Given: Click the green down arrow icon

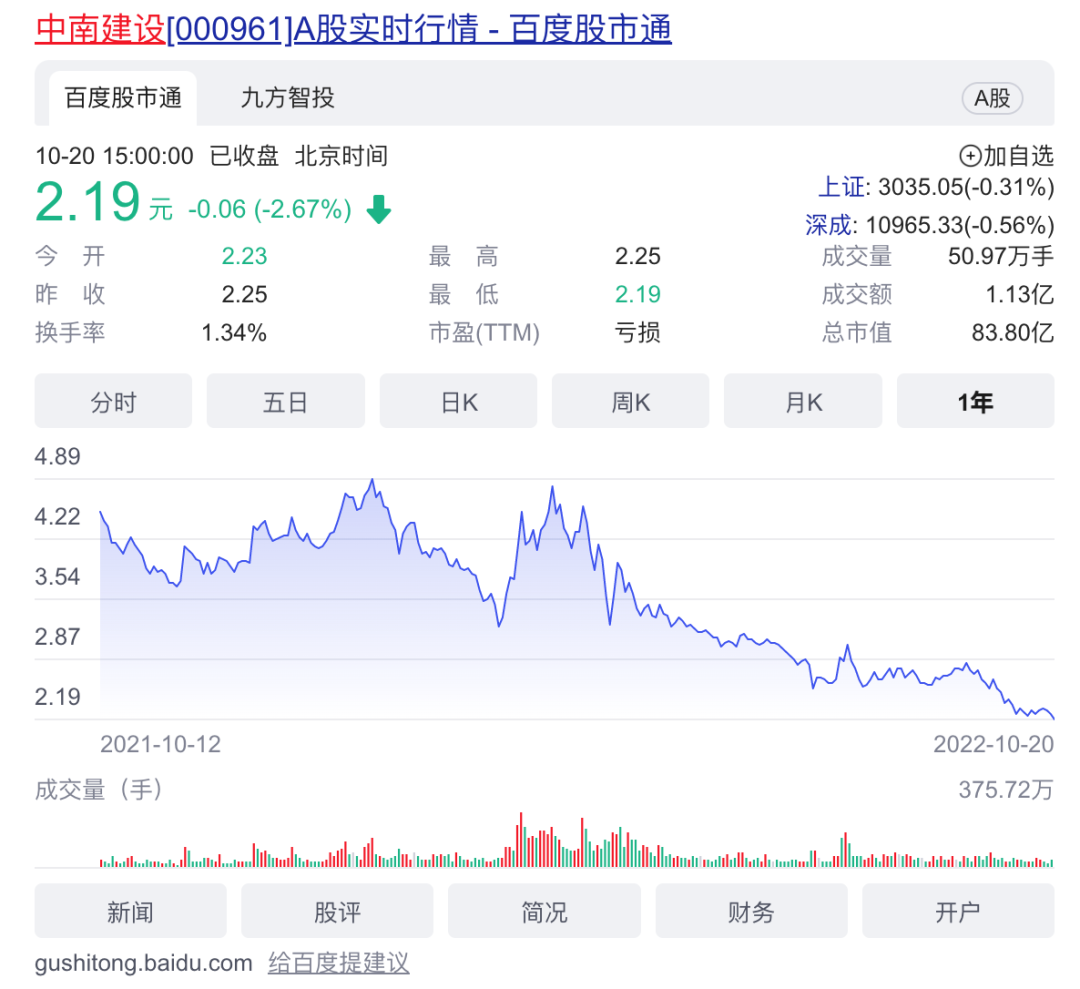Looking at the screenshot, I should (x=378, y=210).
